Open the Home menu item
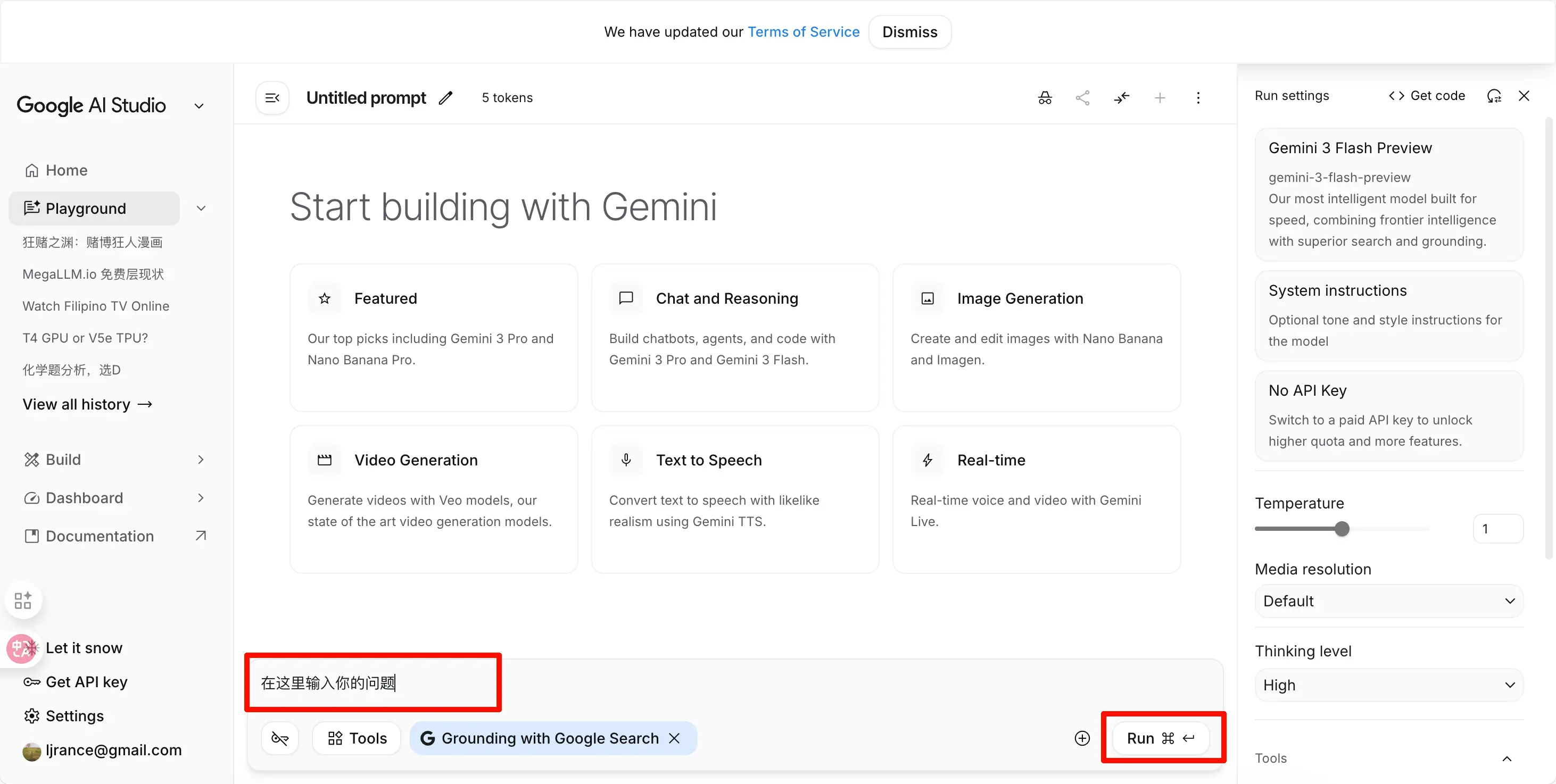 click(x=67, y=170)
